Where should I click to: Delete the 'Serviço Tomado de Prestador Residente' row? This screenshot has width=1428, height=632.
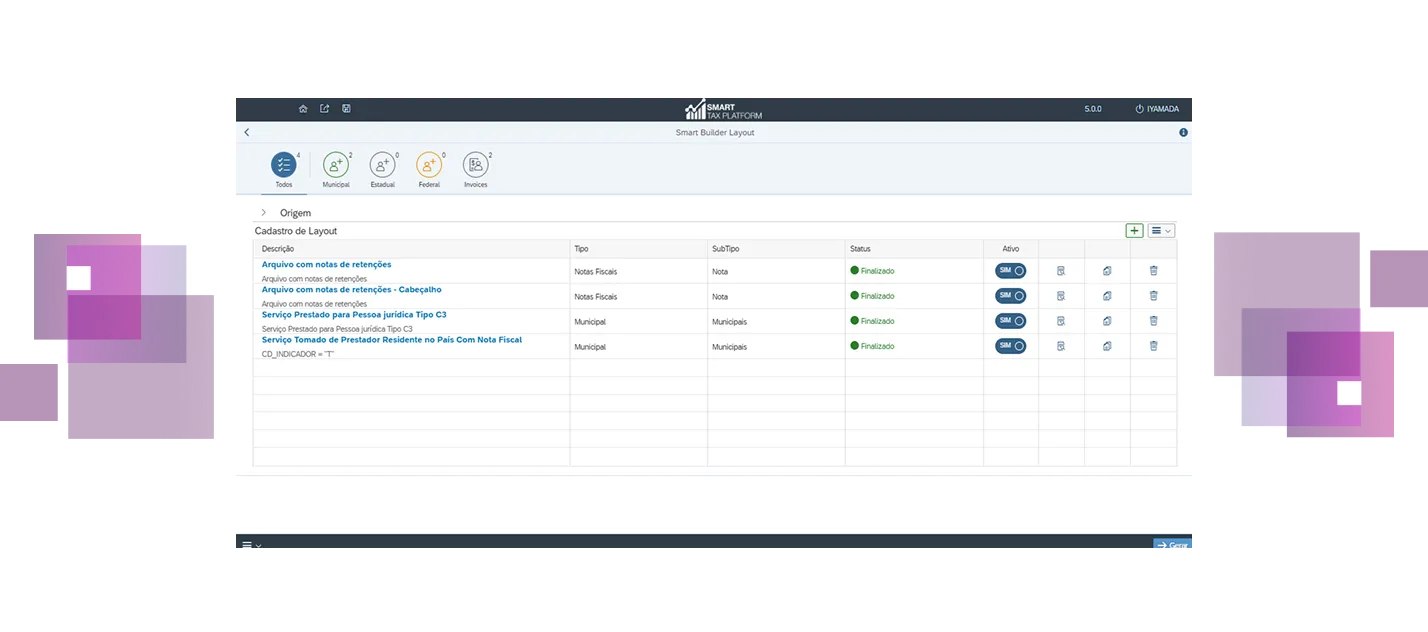point(1153,346)
